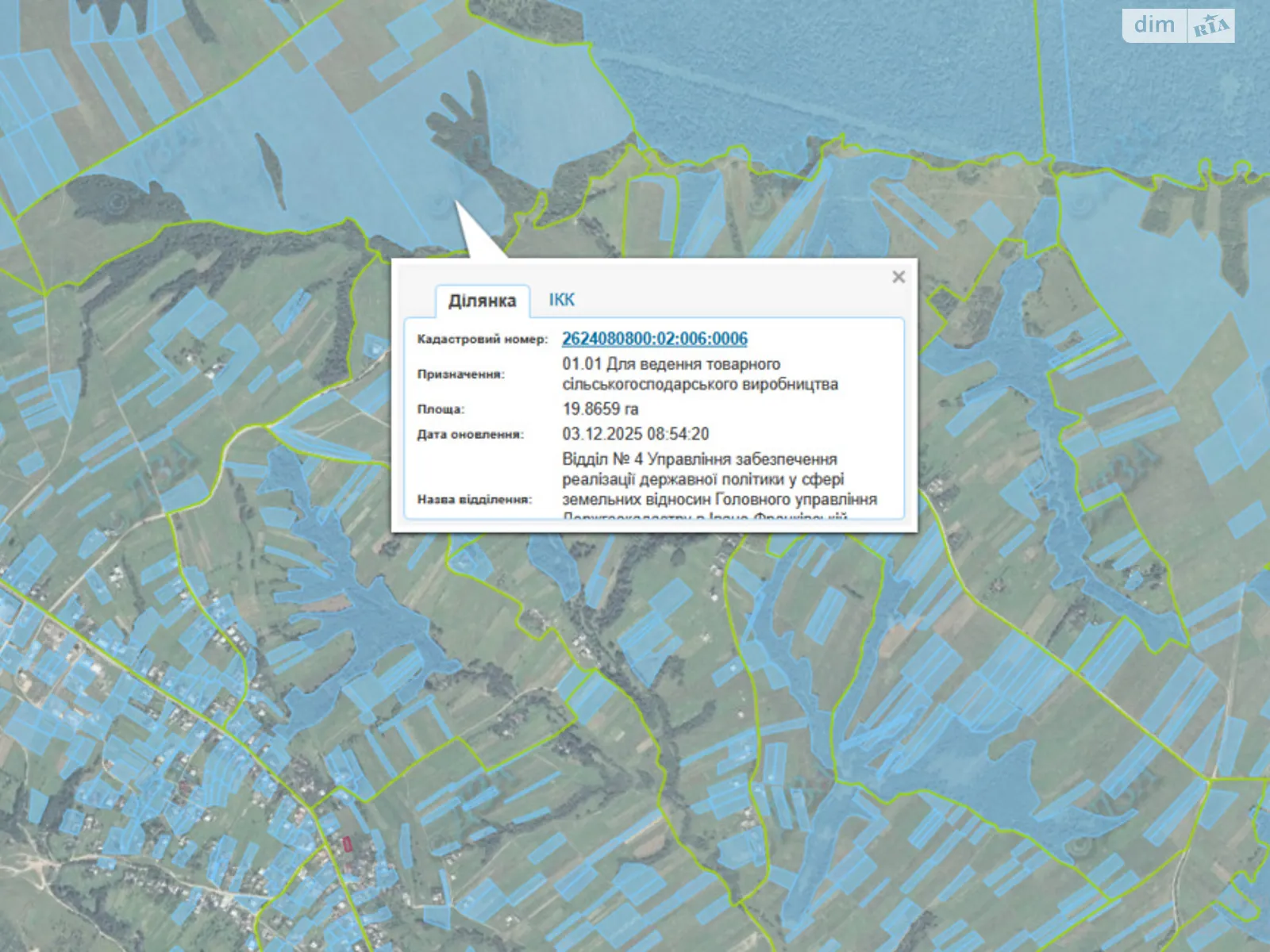
Task: Click the dim logo watermark
Action: (x=1154, y=25)
